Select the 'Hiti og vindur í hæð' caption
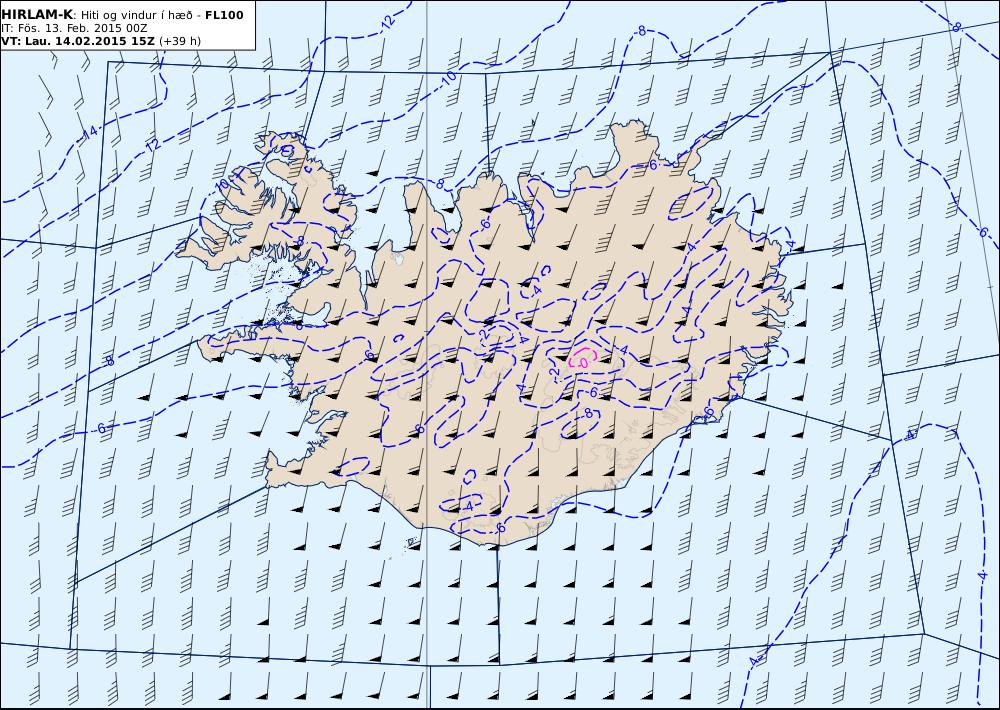Image resolution: width=1000 pixels, height=710 pixels. click(135, 15)
